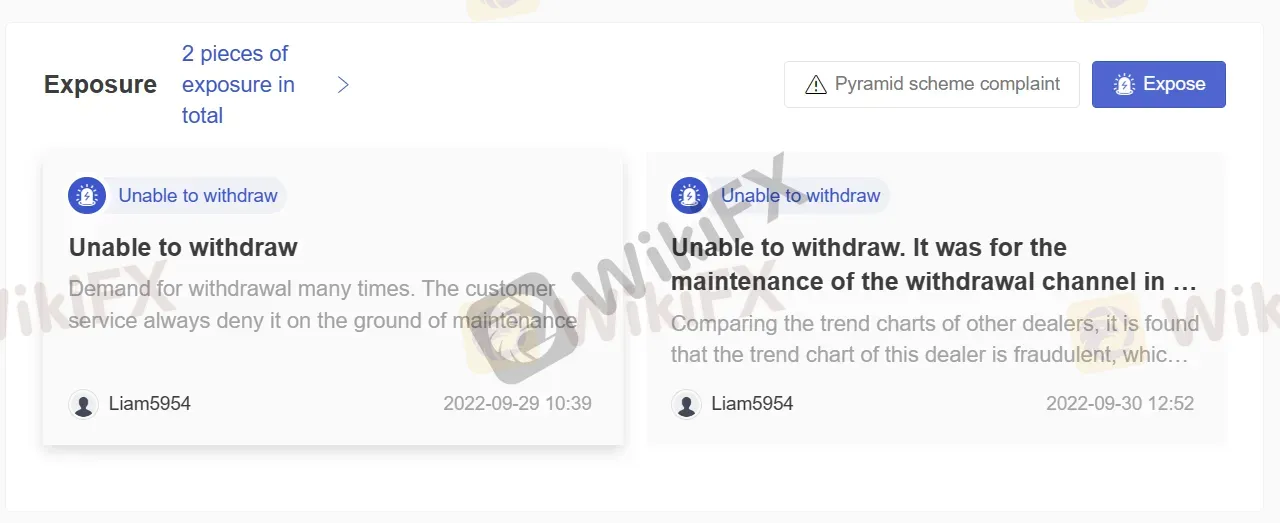
Task: Click the Liam5954 username on first card
Action: [x=150, y=404]
